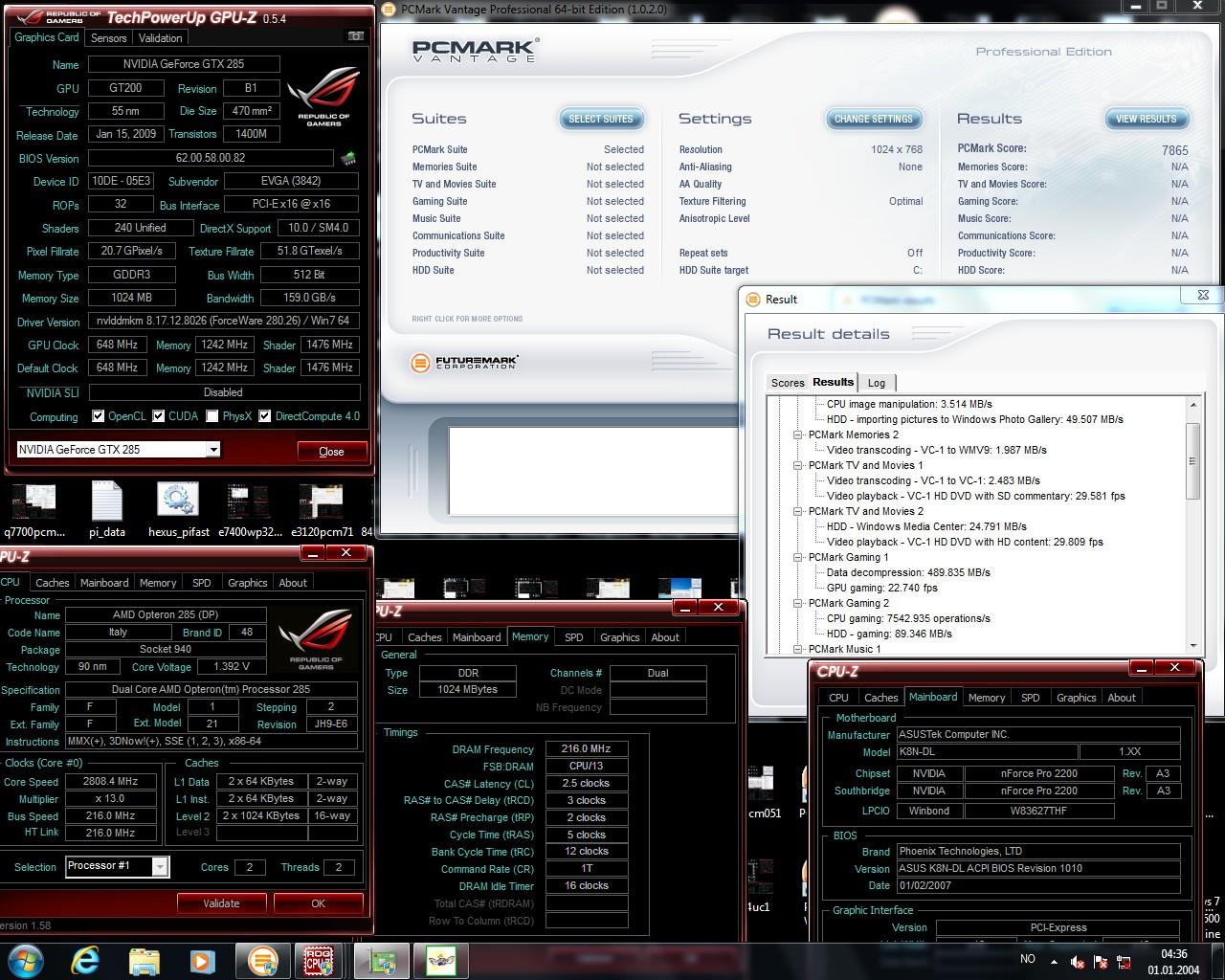Screen dimensions: 1225x980
Task: Collapse the PCMark Gaming 2 tree node
Action: [x=798, y=603]
